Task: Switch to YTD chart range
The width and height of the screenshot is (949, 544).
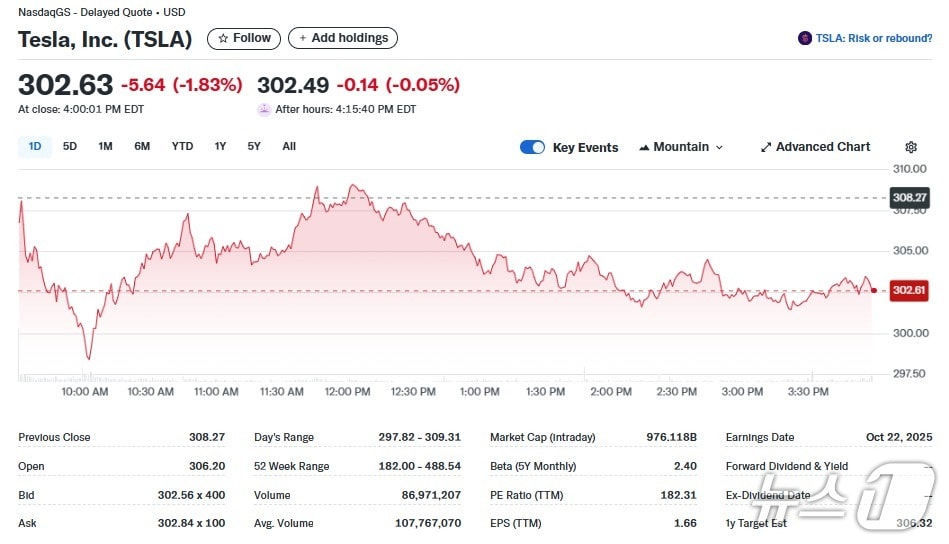Action: [182, 146]
